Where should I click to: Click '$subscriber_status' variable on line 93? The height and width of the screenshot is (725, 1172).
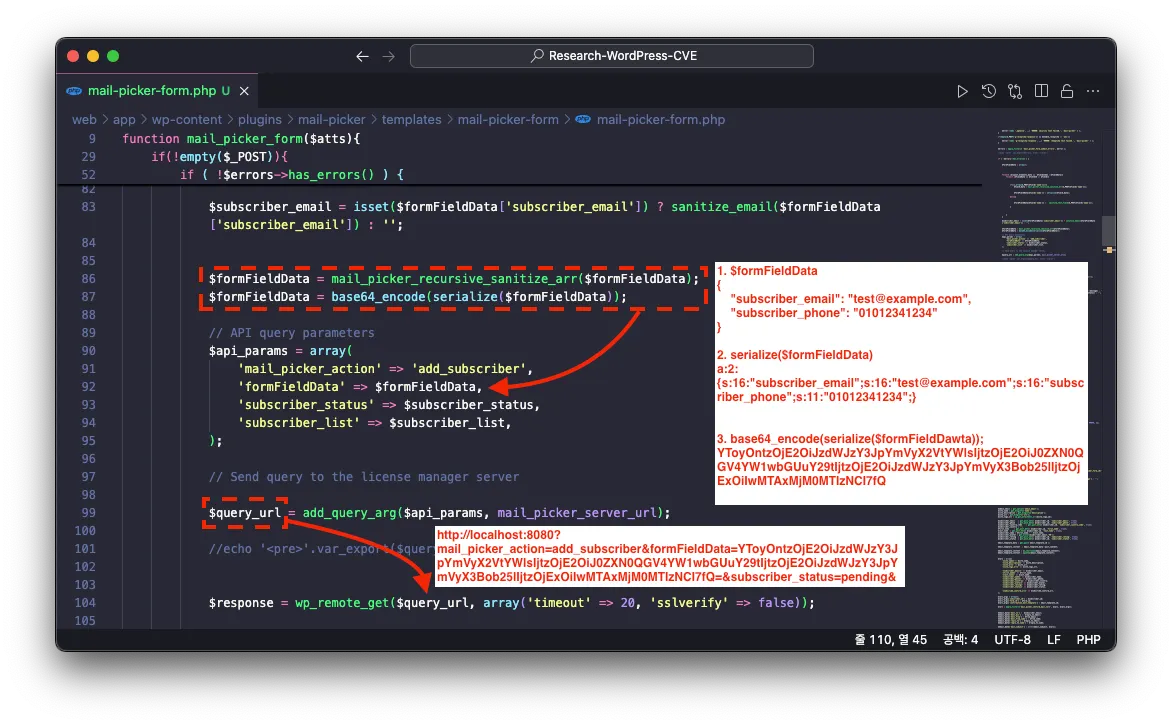(x=469, y=404)
